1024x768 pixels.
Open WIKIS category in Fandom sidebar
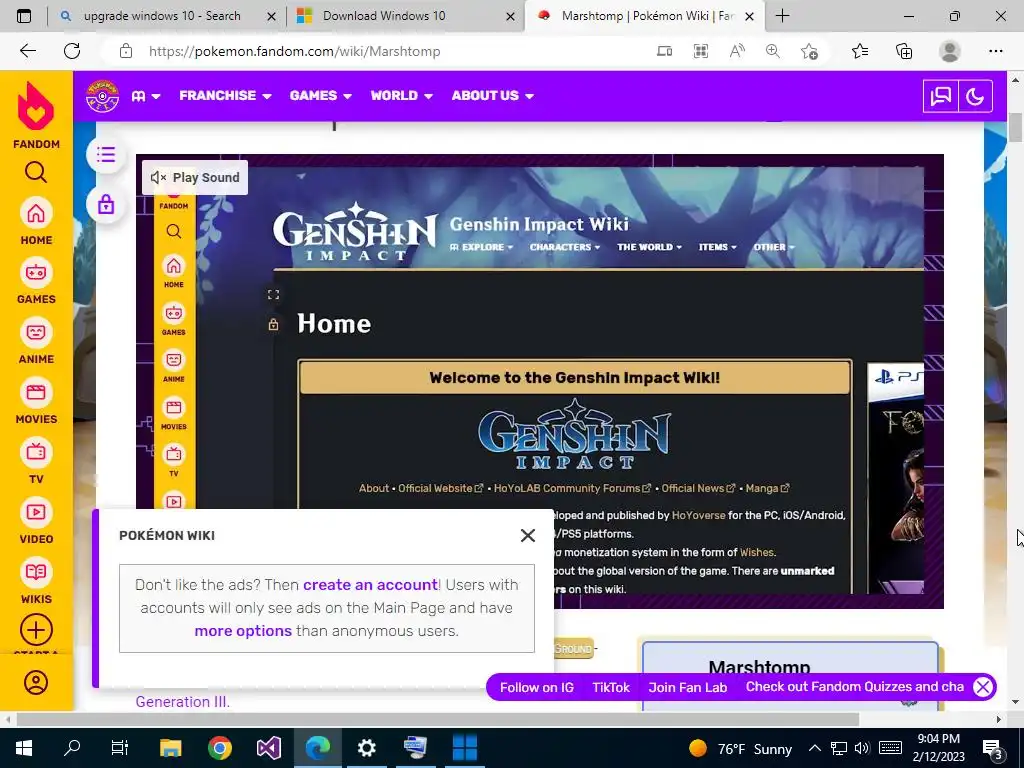click(36, 581)
